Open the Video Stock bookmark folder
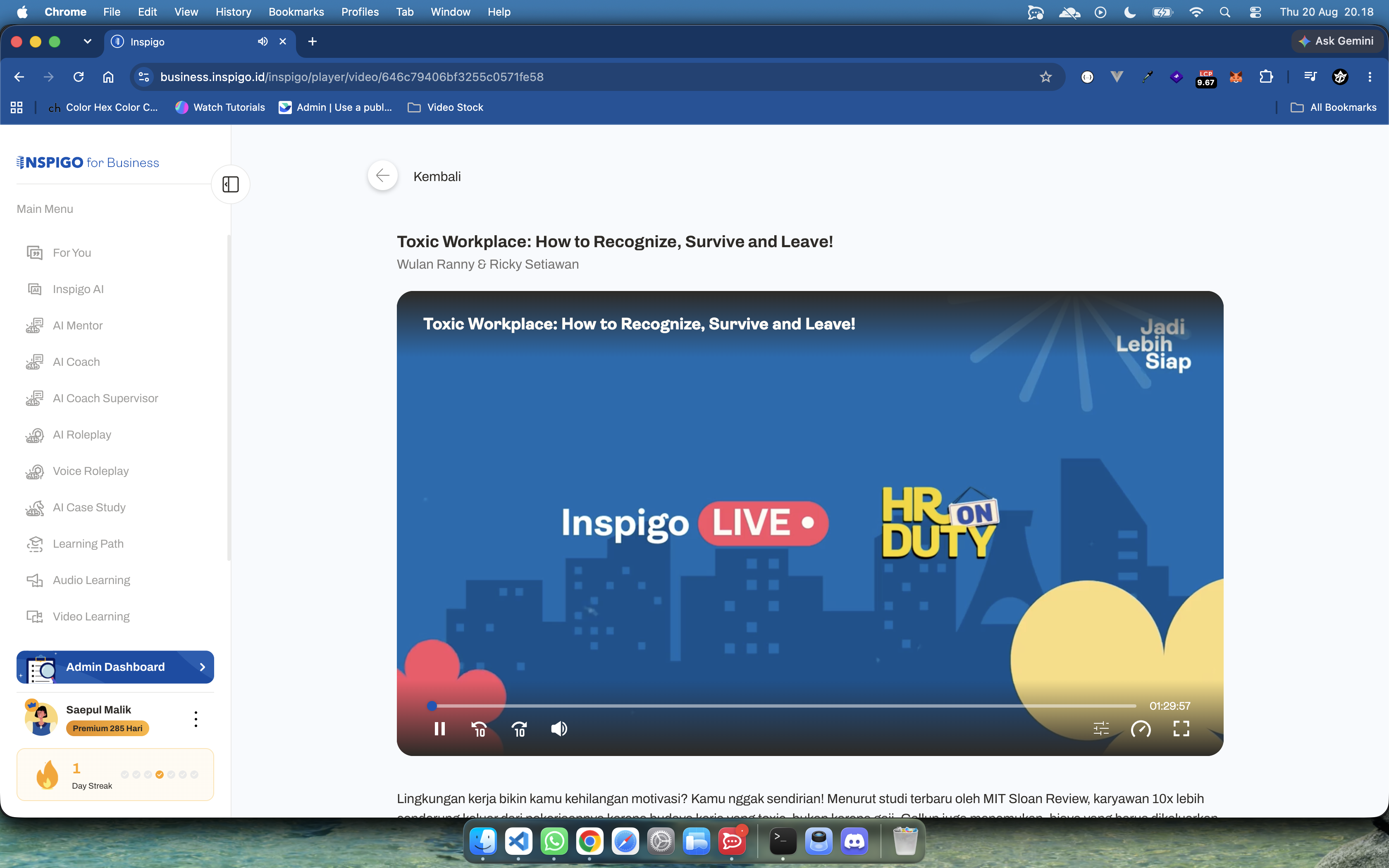1389x868 pixels. pyautogui.click(x=445, y=107)
